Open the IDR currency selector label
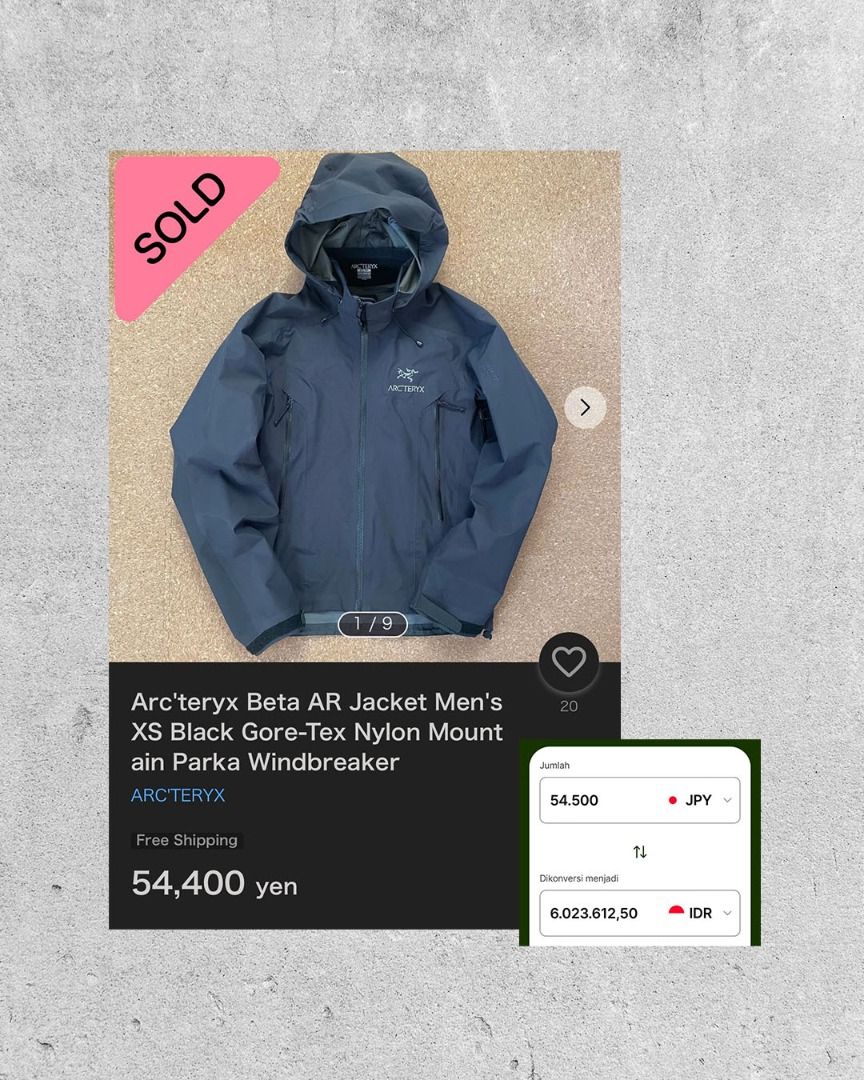 pos(700,913)
